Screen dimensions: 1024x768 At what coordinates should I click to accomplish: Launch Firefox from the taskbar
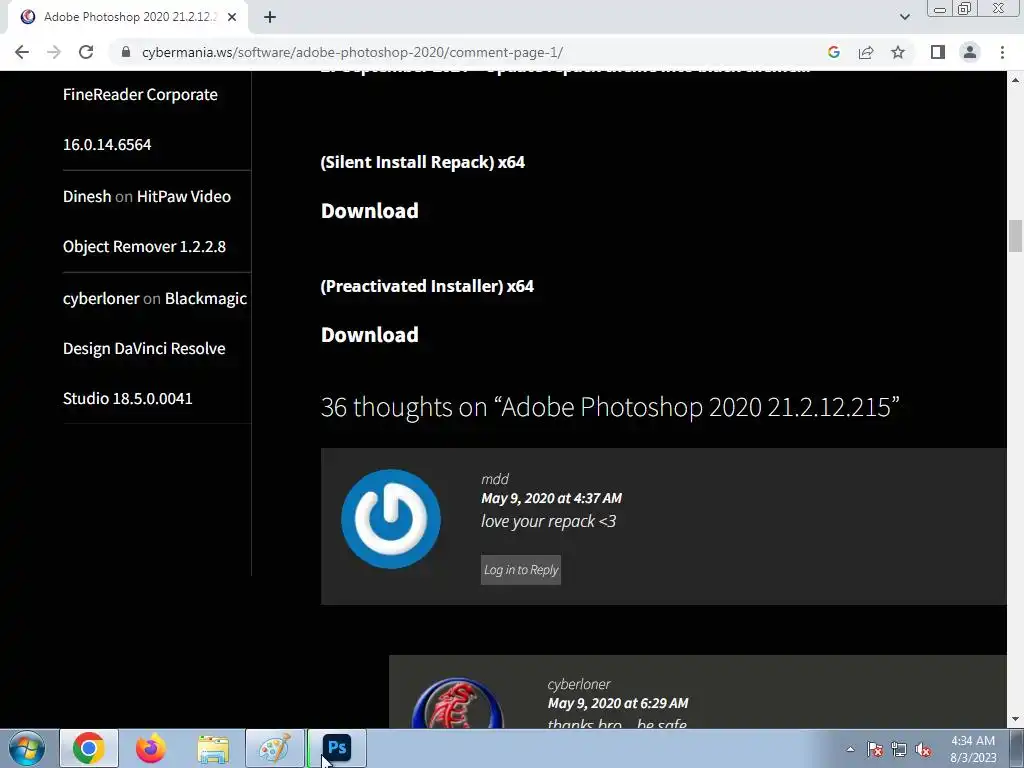pyautogui.click(x=151, y=748)
